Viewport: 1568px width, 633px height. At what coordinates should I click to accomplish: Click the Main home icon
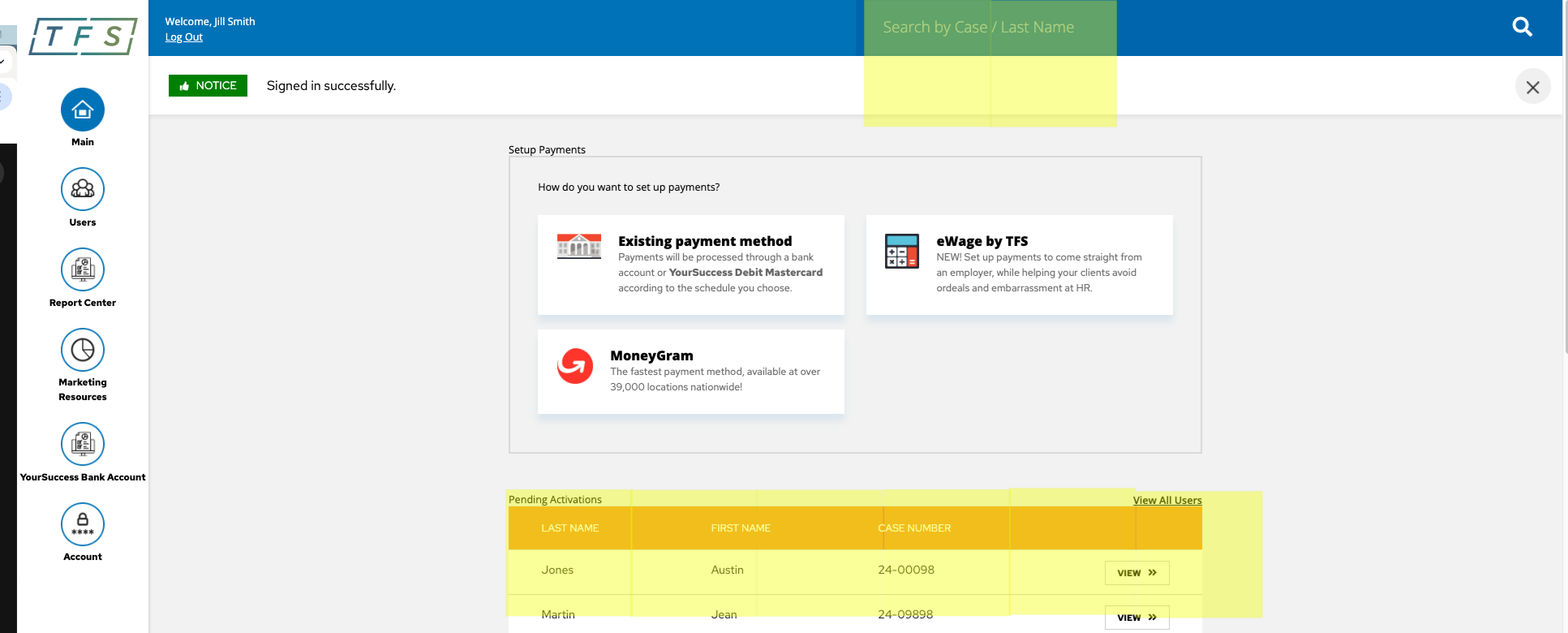(83, 110)
